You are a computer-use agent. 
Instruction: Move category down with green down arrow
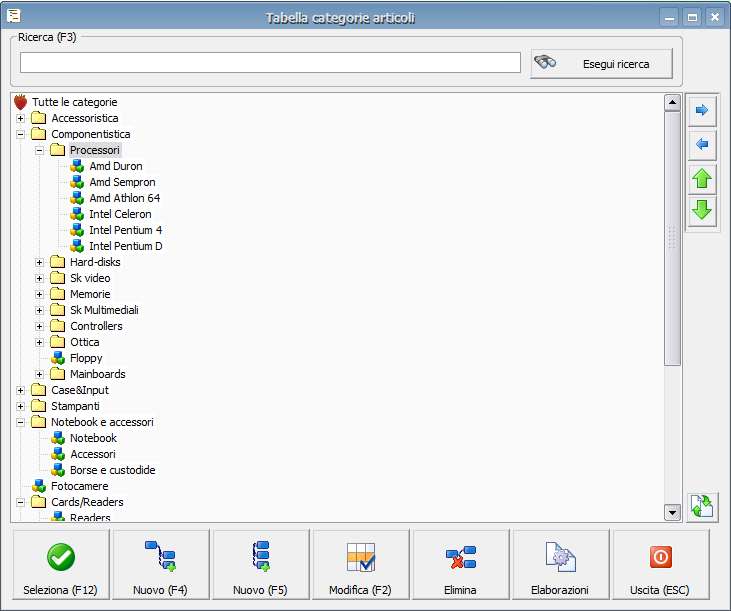(x=702, y=210)
